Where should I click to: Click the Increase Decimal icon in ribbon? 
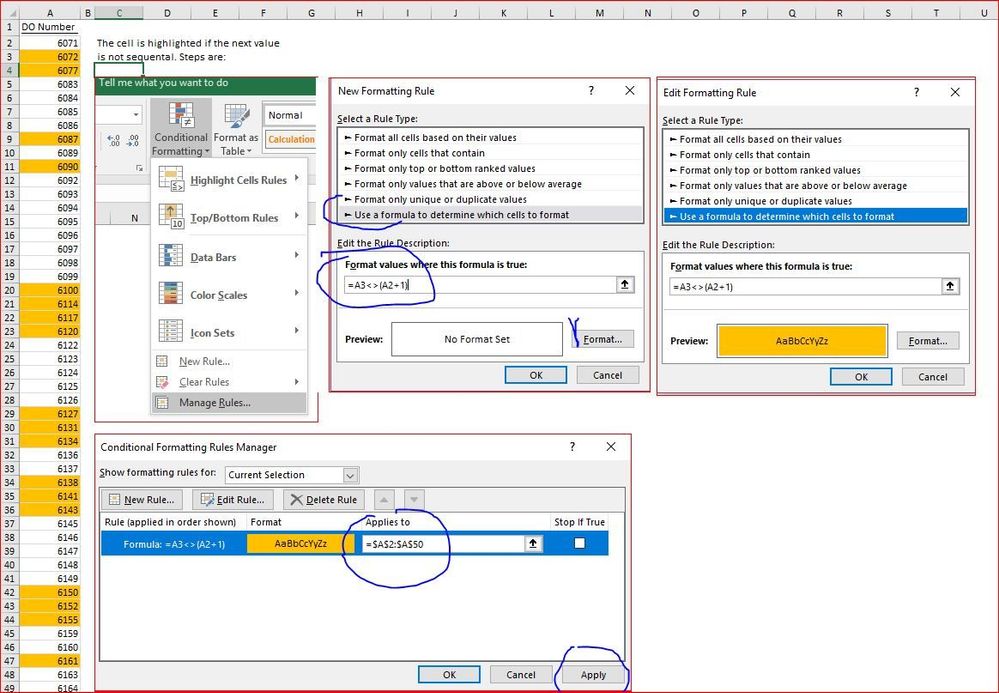tap(114, 140)
